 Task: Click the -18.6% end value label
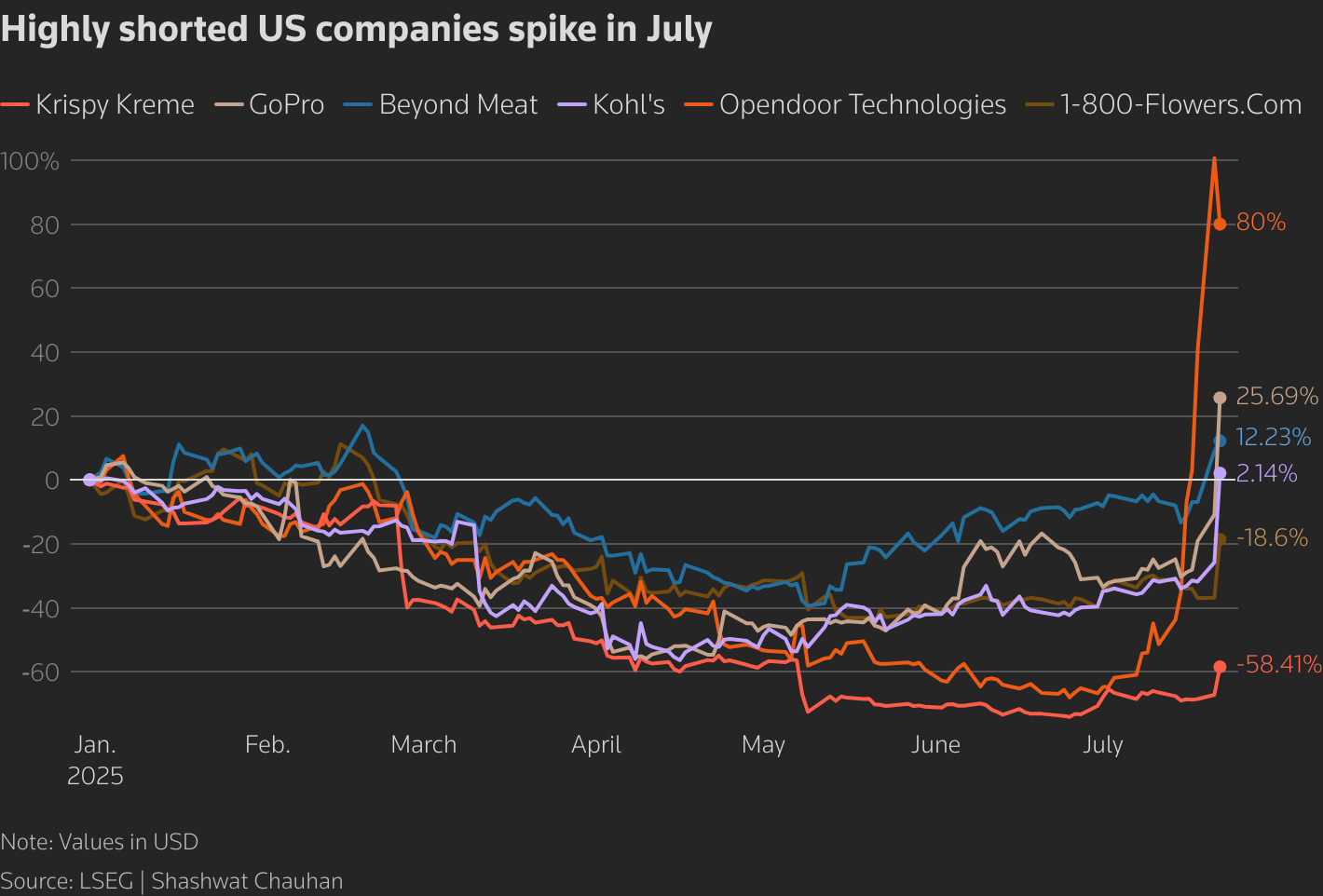coord(1273,538)
